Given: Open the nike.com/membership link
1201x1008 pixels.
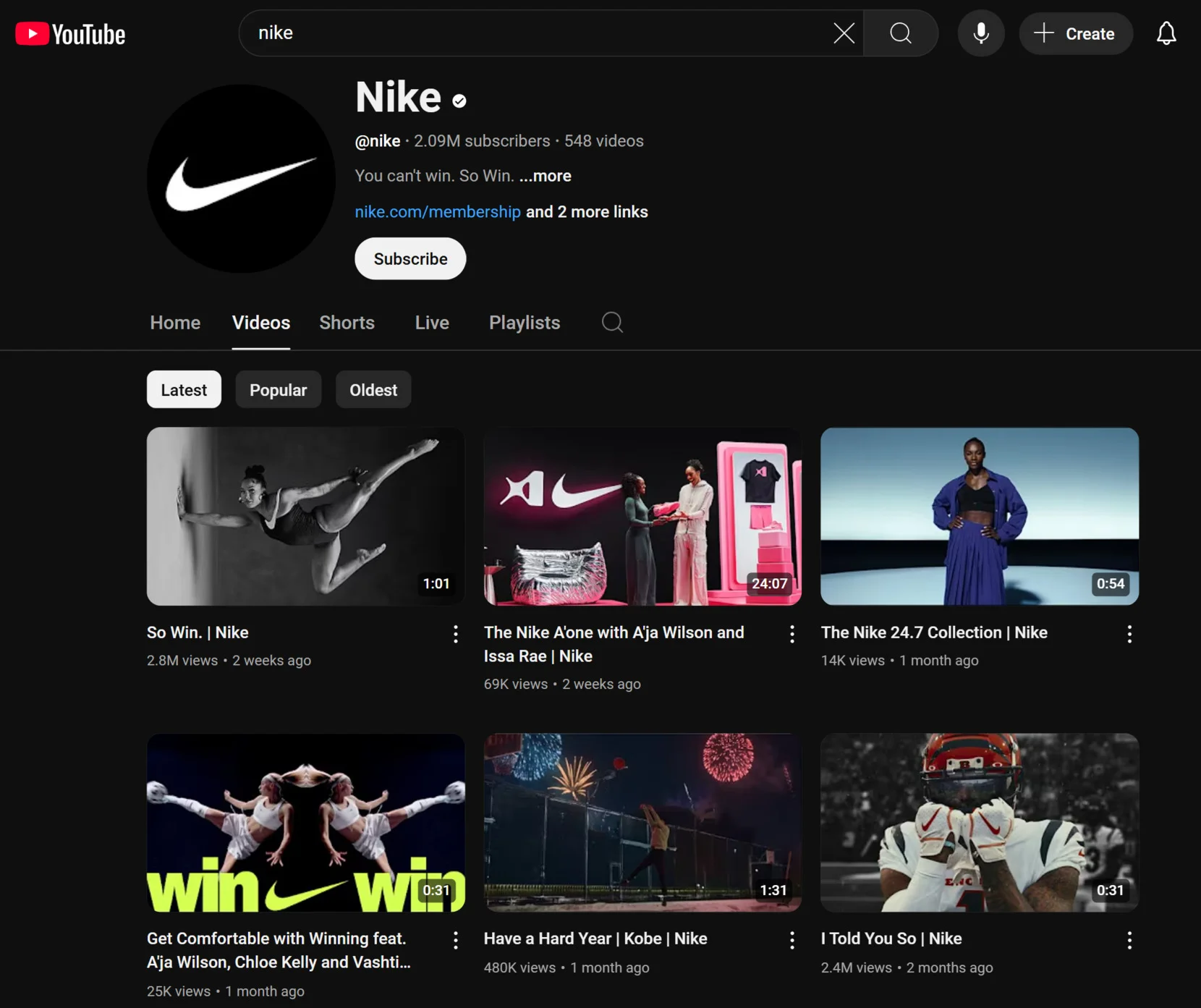Looking at the screenshot, I should (438, 212).
